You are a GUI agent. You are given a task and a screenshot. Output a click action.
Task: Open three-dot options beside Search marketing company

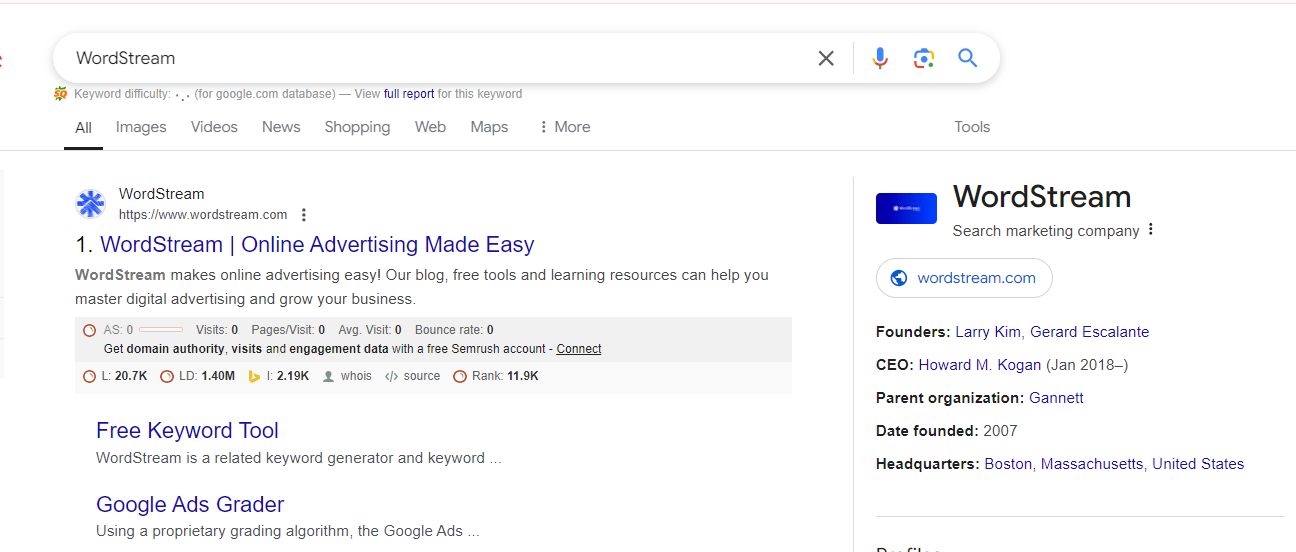[x=1151, y=230]
